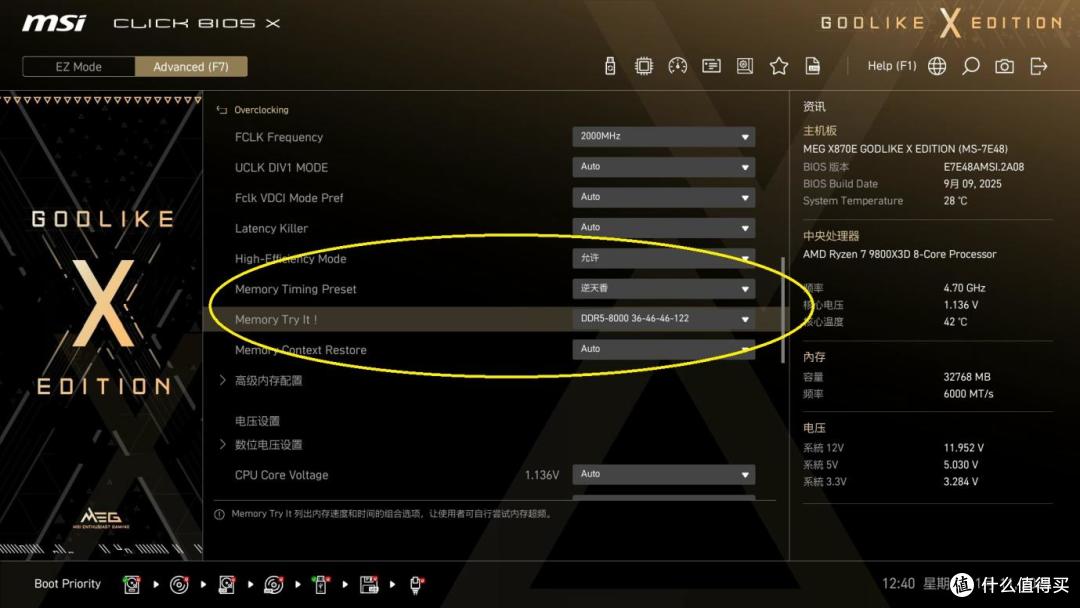Click the settings list vertical scrollbar
The image size is (1080, 608).
[x=782, y=310]
